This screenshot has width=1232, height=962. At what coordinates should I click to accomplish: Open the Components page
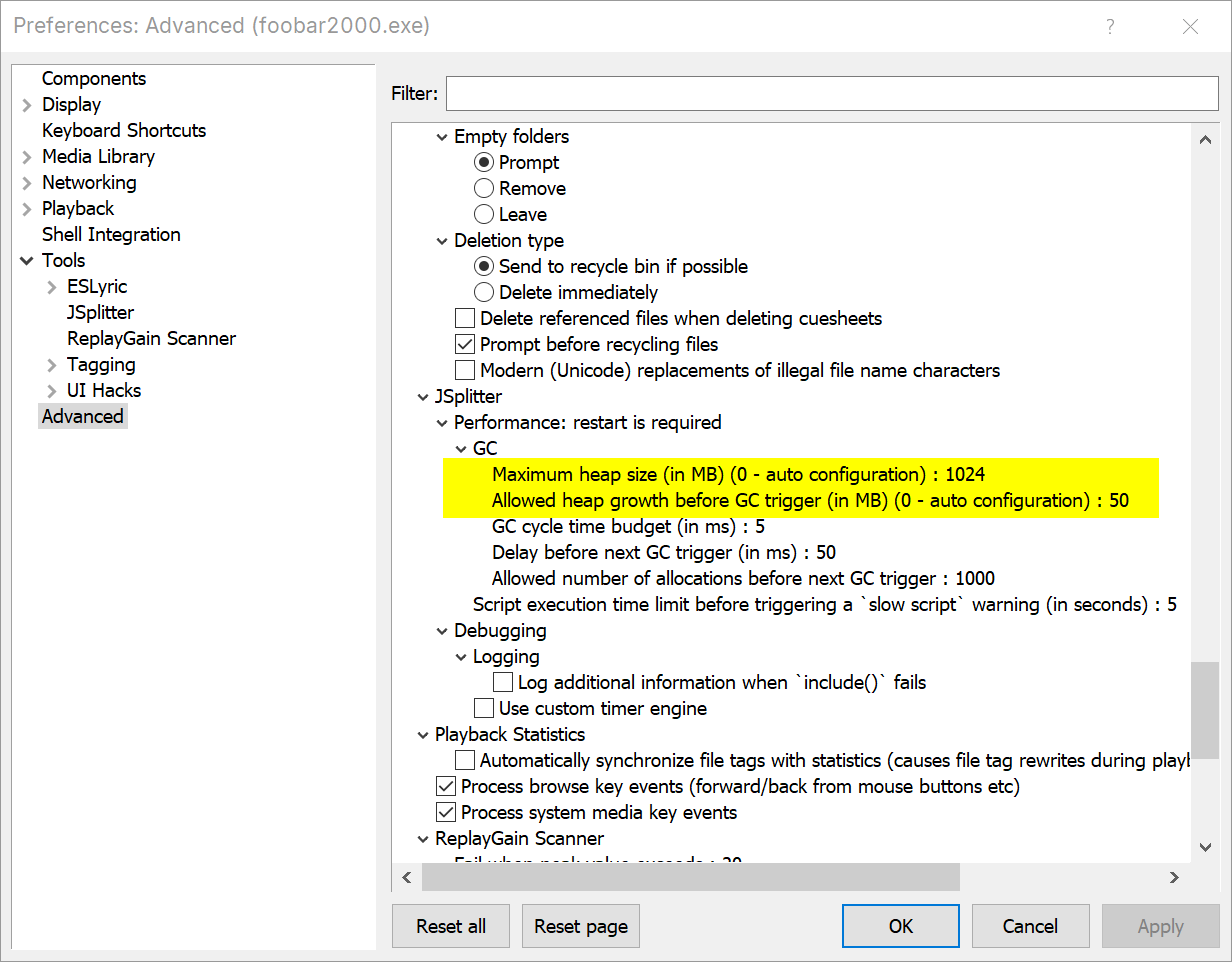94,78
